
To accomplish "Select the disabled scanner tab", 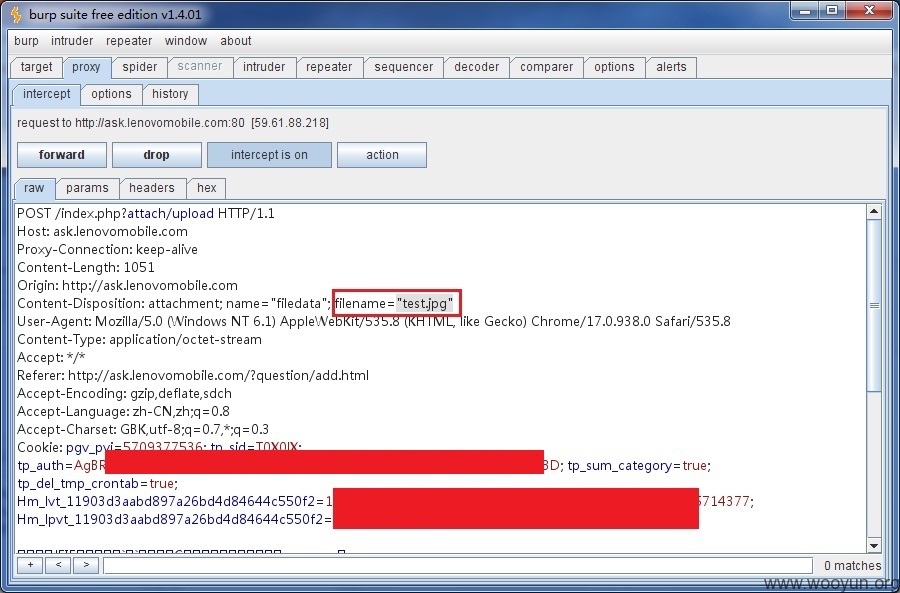I will 200,67.
